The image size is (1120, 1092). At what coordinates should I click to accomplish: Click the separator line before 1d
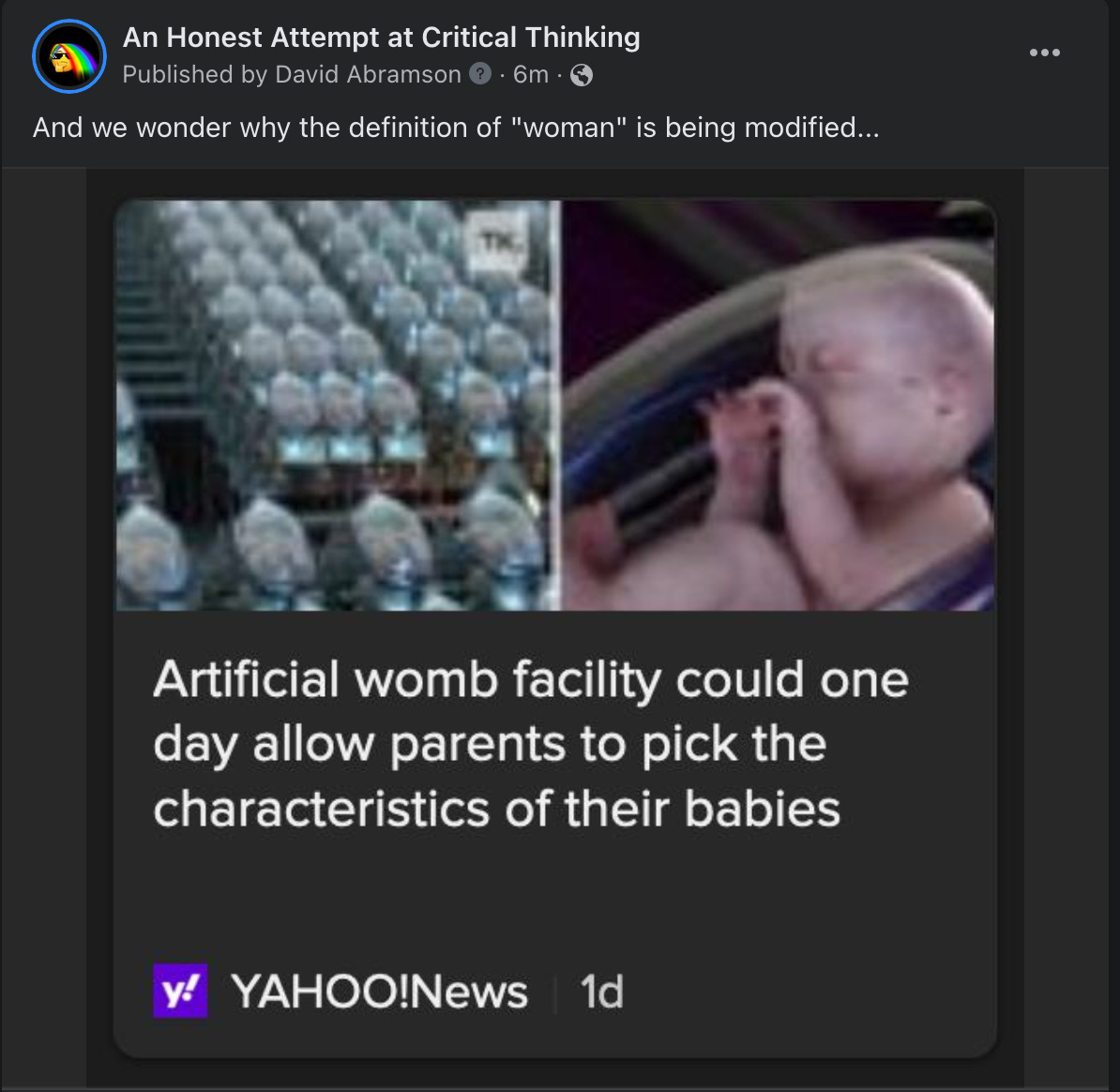click(x=555, y=993)
